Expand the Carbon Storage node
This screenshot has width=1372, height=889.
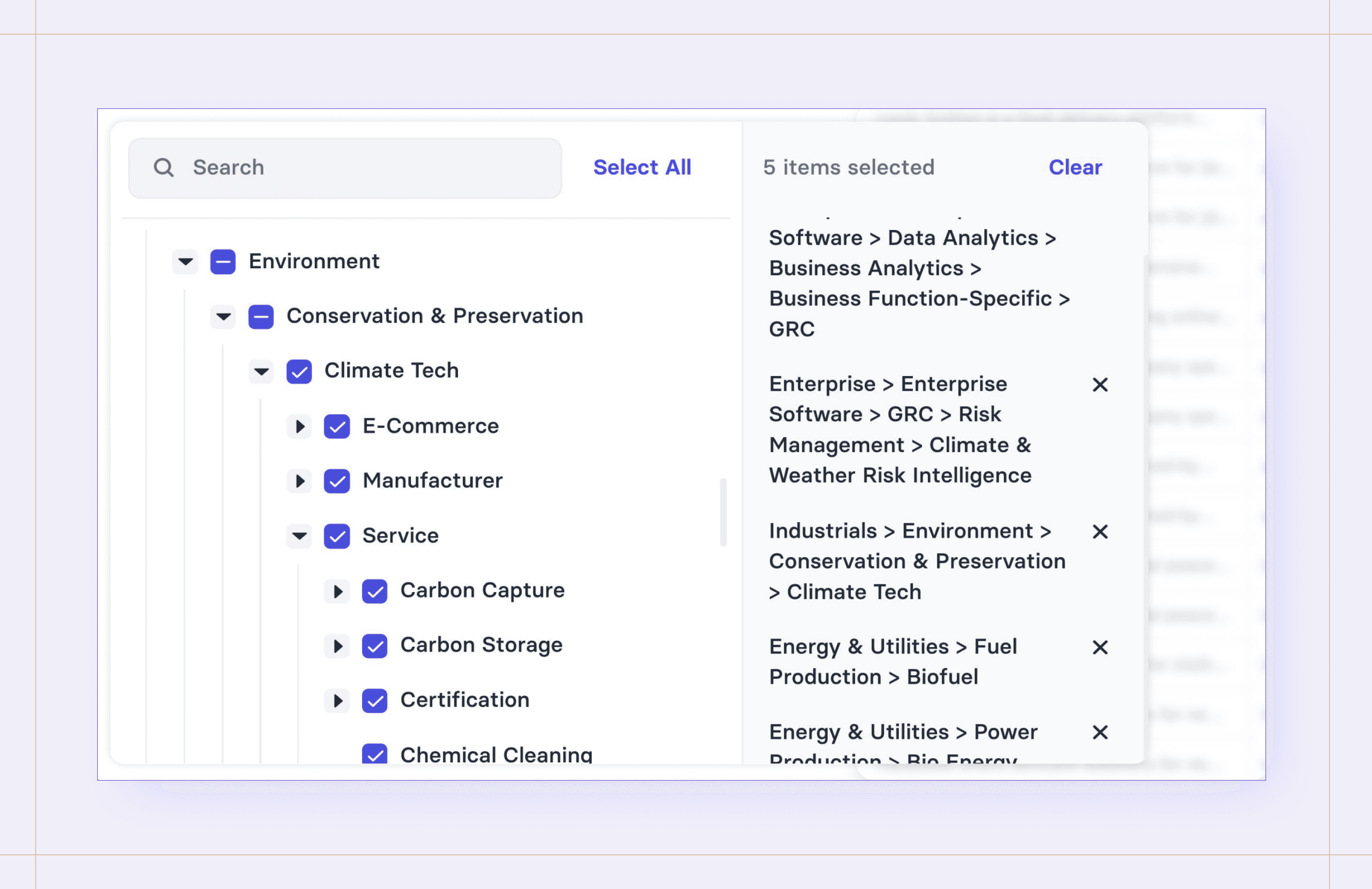coord(337,646)
